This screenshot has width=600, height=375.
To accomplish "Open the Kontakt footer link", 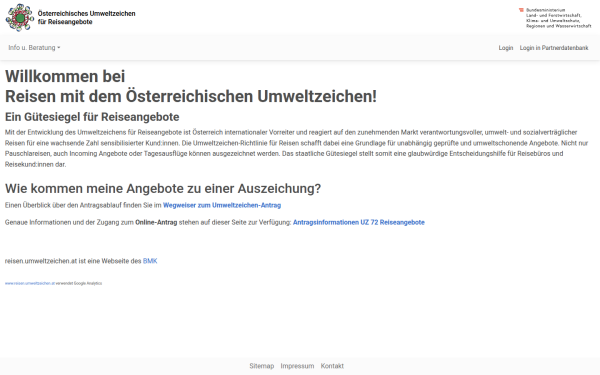I will 332,366.
